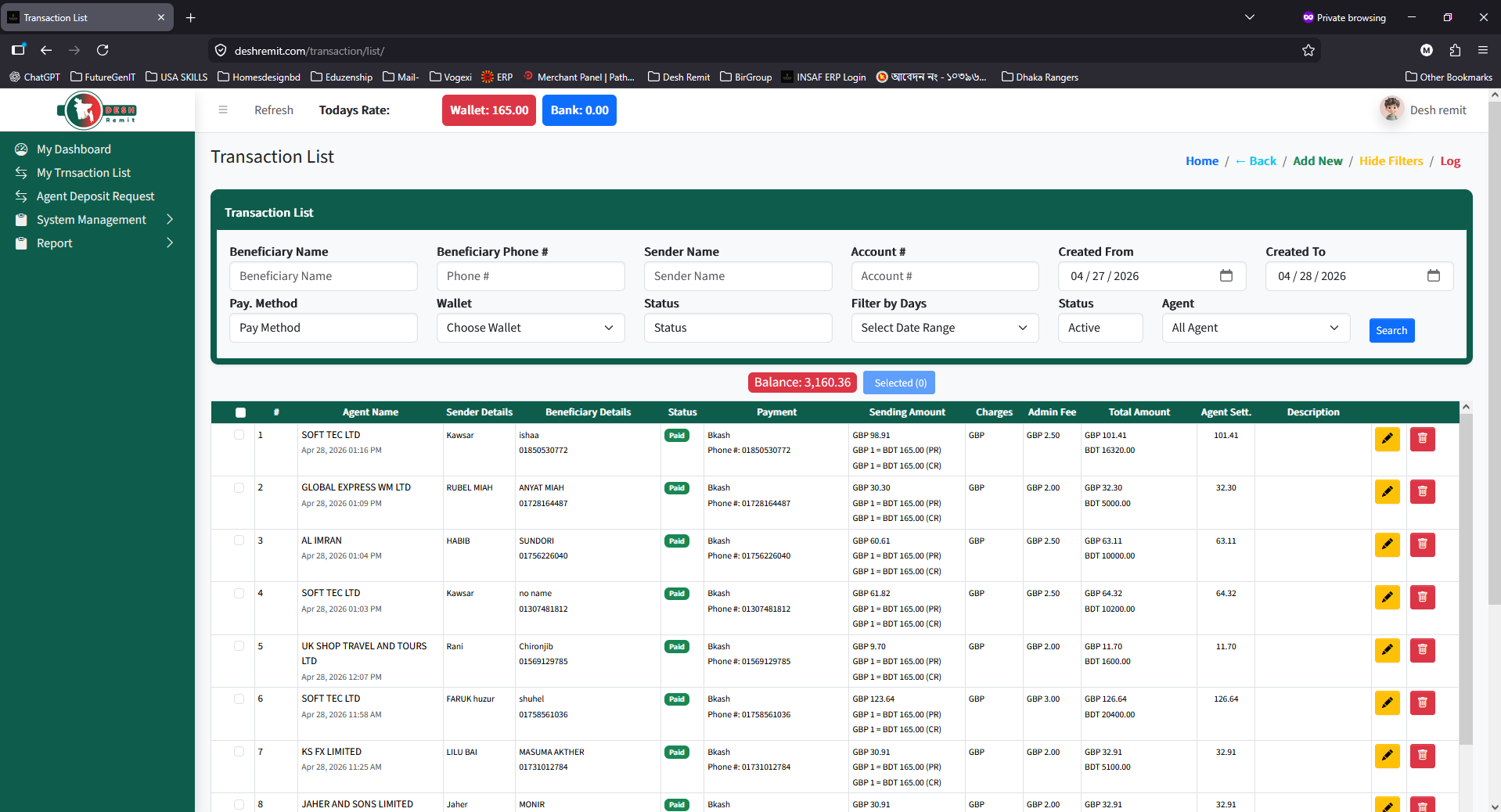The width and height of the screenshot is (1501, 812).
Task: Toggle the sidebar hamburger menu
Action: point(223,110)
